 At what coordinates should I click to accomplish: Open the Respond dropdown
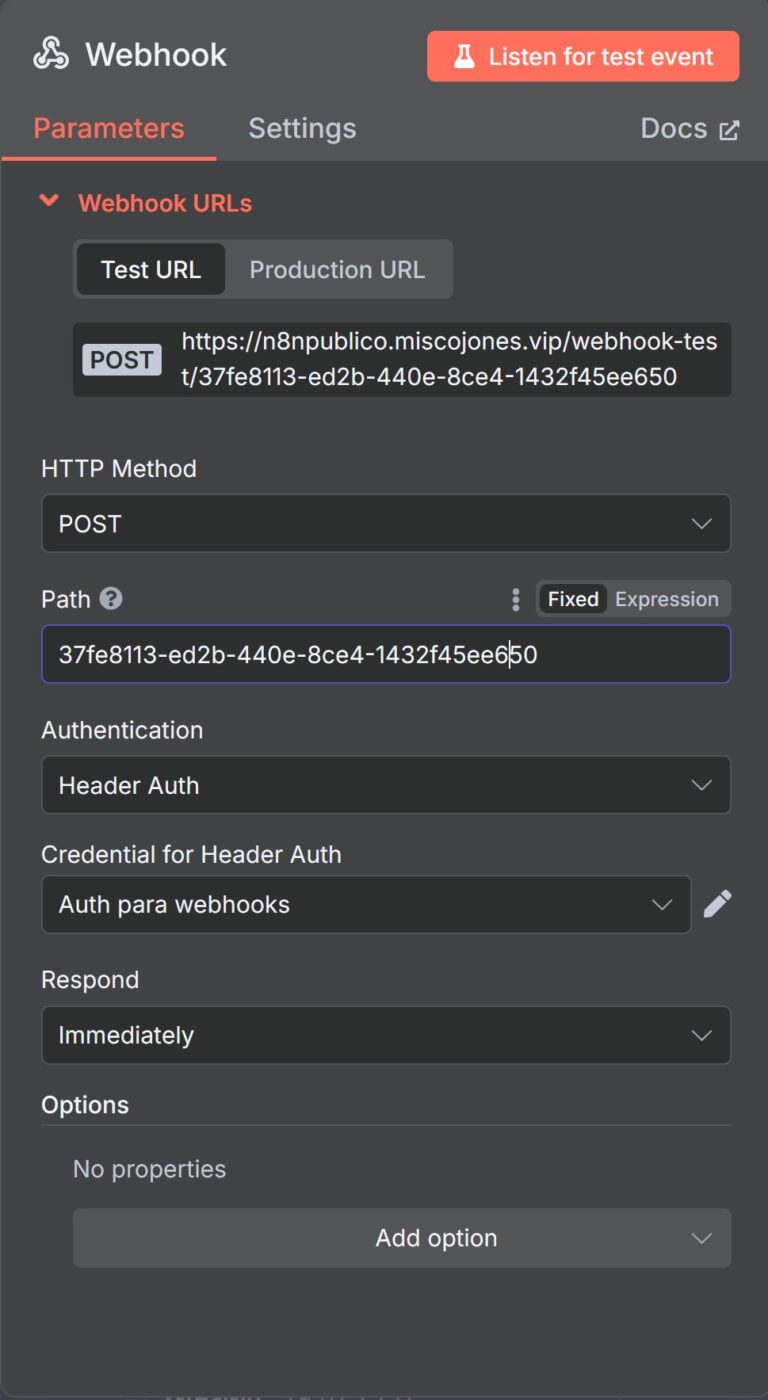[386, 1035]
